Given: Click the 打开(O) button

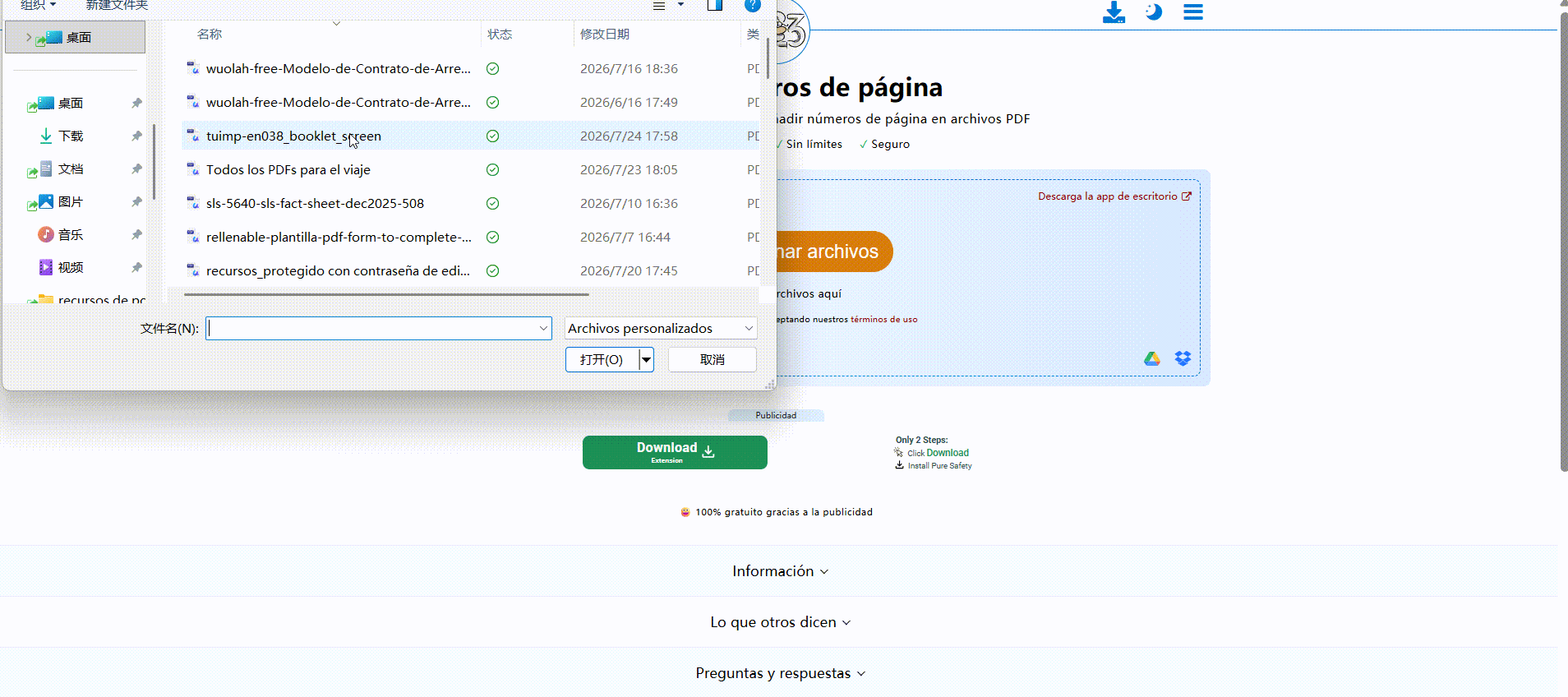Looking at the screenshot, I should pos(602,359).
